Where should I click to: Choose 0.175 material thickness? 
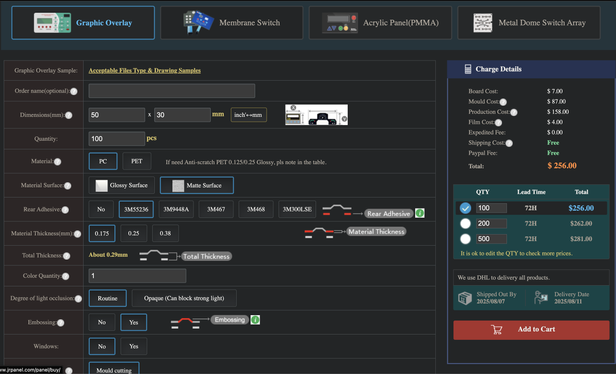pyautogui.click(x=102, y=233)
